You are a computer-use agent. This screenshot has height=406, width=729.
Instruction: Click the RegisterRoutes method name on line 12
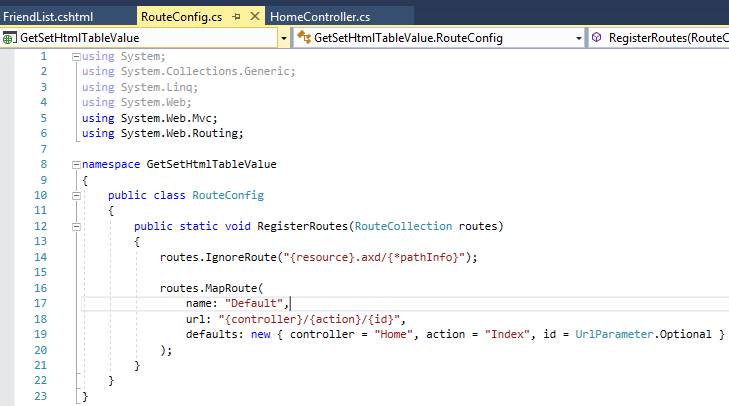click(x=302, y=226)
